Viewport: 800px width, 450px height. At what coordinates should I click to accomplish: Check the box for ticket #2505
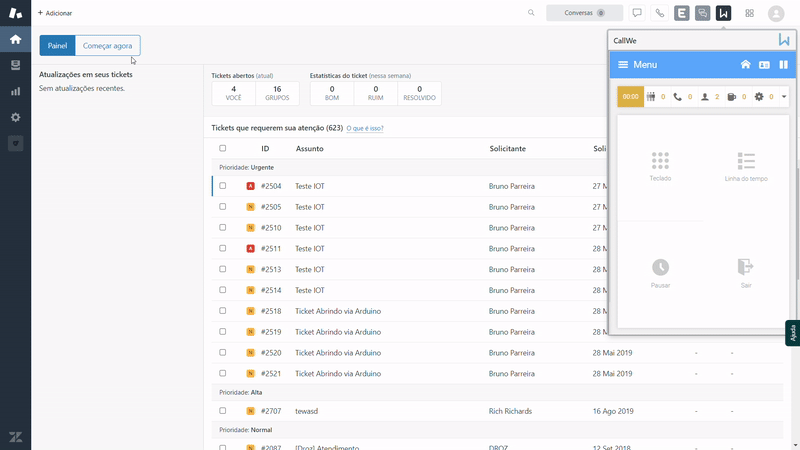[222, 207]
